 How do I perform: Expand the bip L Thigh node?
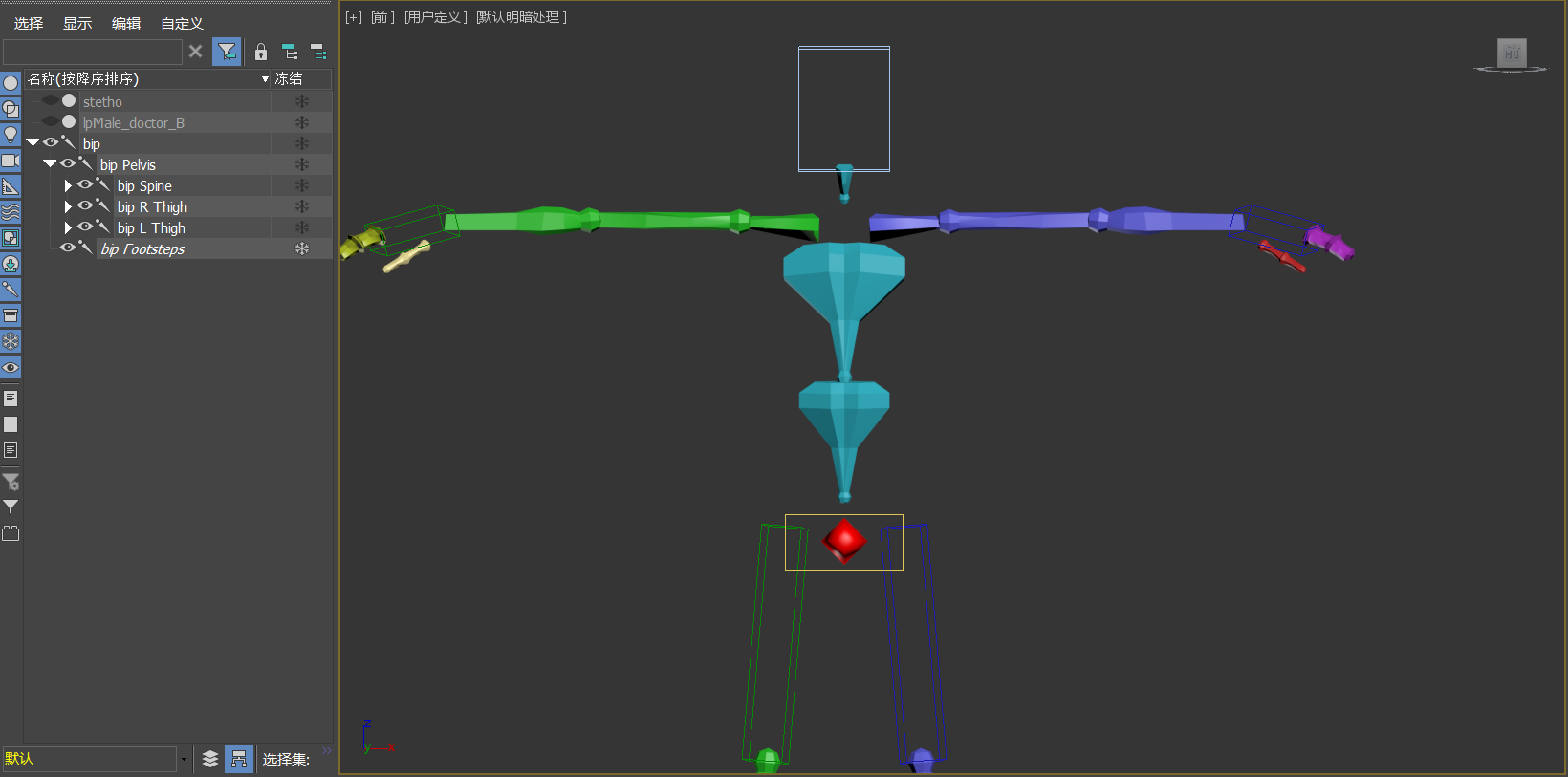[68, 227]
